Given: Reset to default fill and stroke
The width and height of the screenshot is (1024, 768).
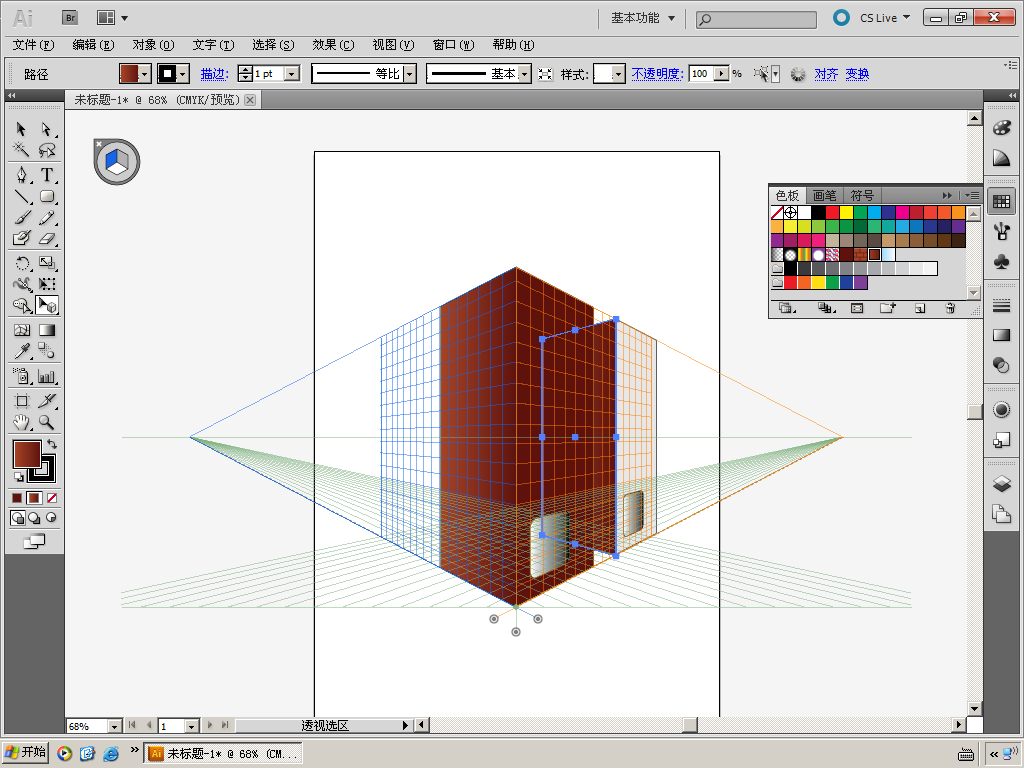Looking at the screenshot, I should (x=18, y=477).
